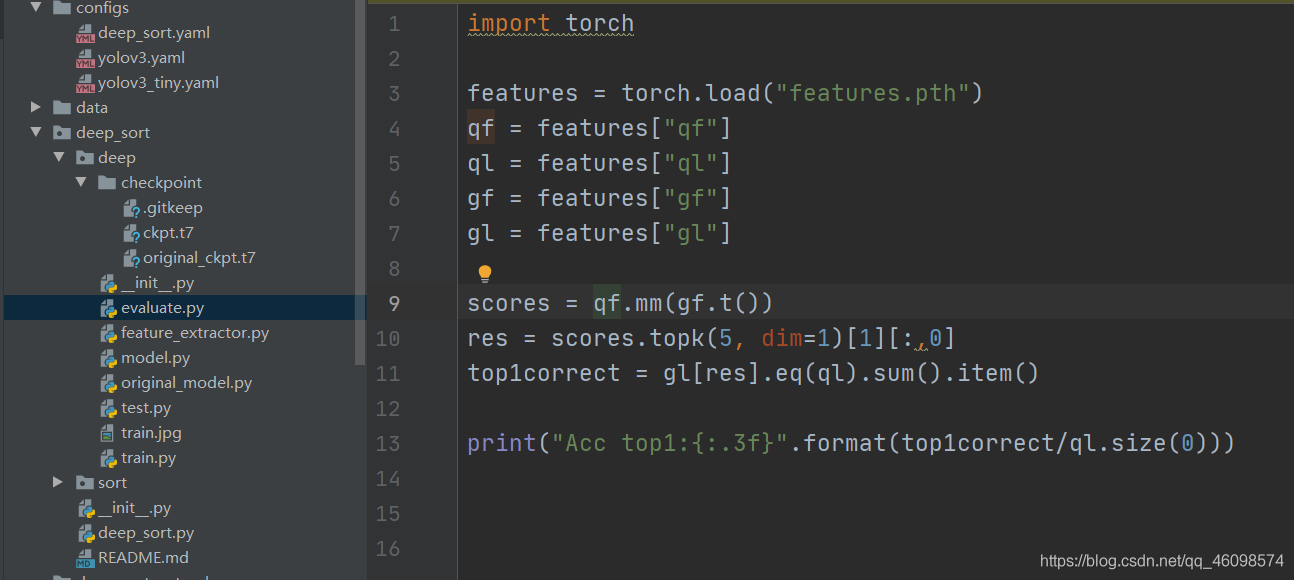This screenshot has height=580, width=1294.
Task: Click the print statement on line 13
Action: [x=851, y=443]
